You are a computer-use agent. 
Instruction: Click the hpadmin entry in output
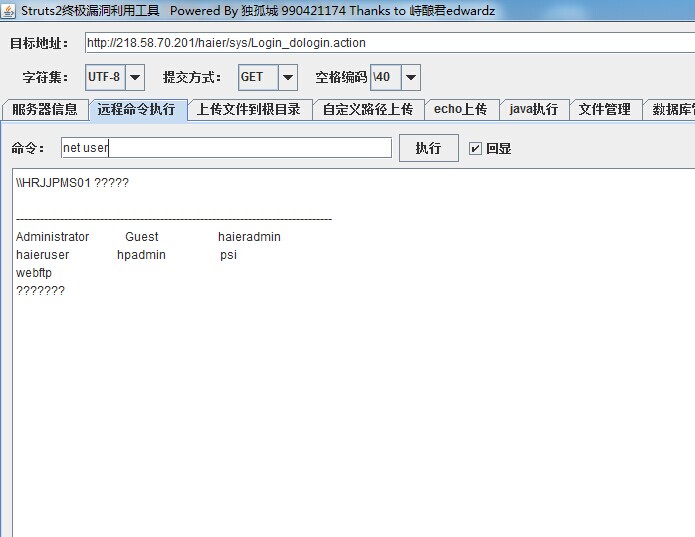click(141, 255)
